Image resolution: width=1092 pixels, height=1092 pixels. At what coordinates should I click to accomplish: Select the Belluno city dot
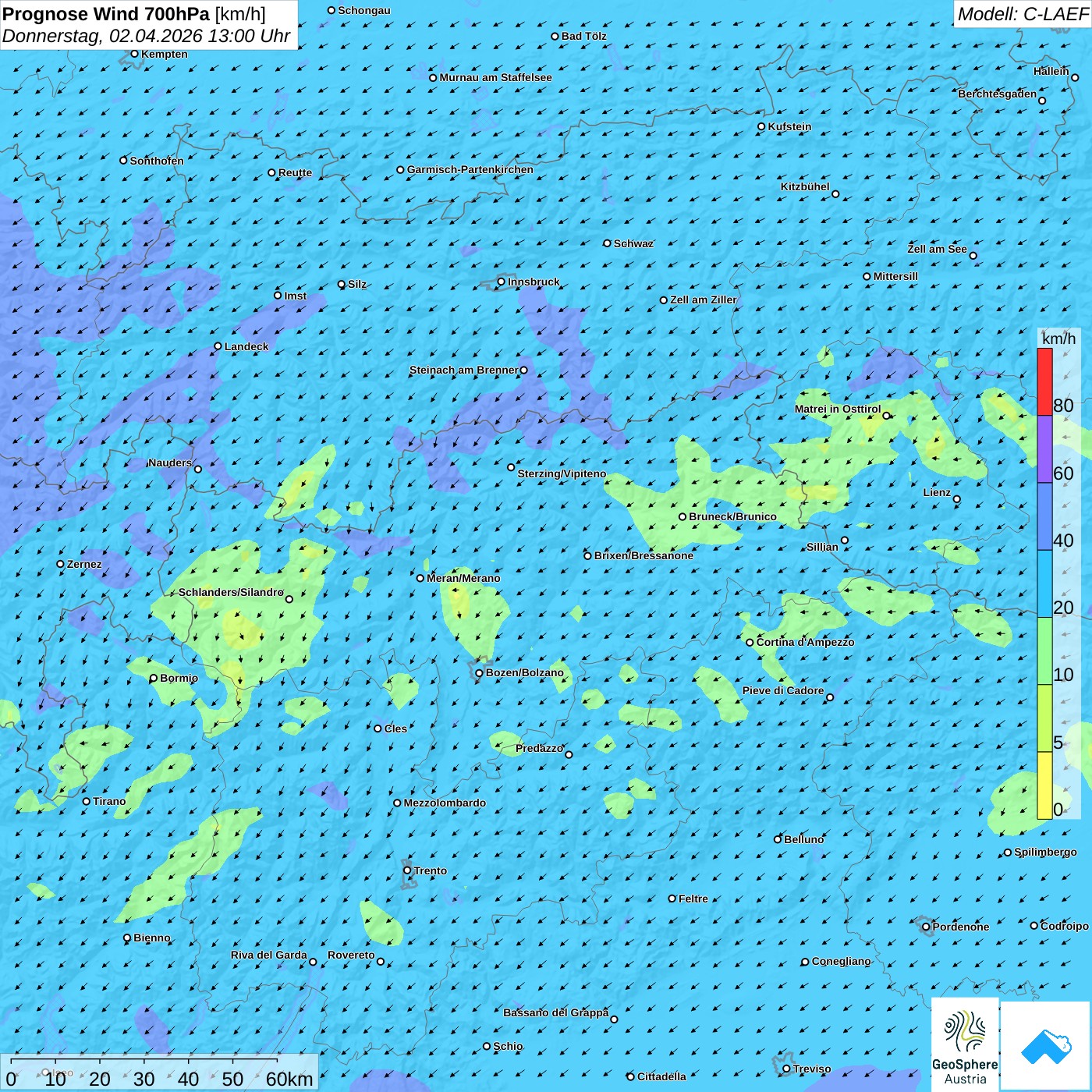coord(778,839)
